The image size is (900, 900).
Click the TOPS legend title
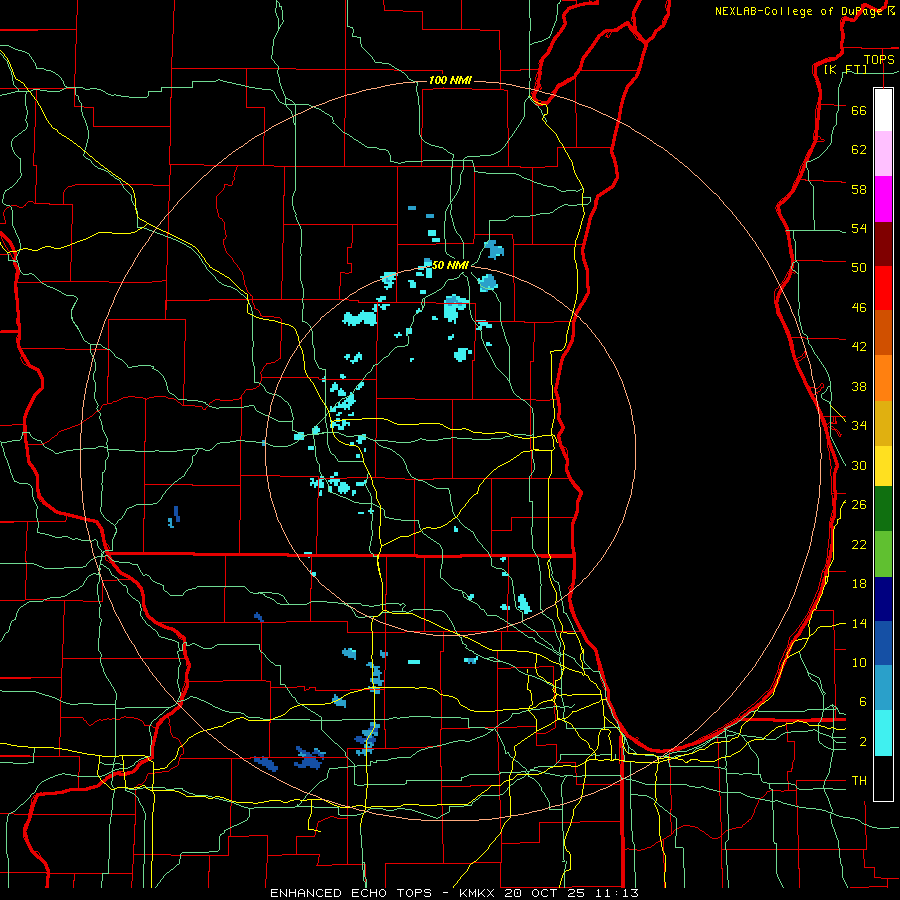coord(879,59)
